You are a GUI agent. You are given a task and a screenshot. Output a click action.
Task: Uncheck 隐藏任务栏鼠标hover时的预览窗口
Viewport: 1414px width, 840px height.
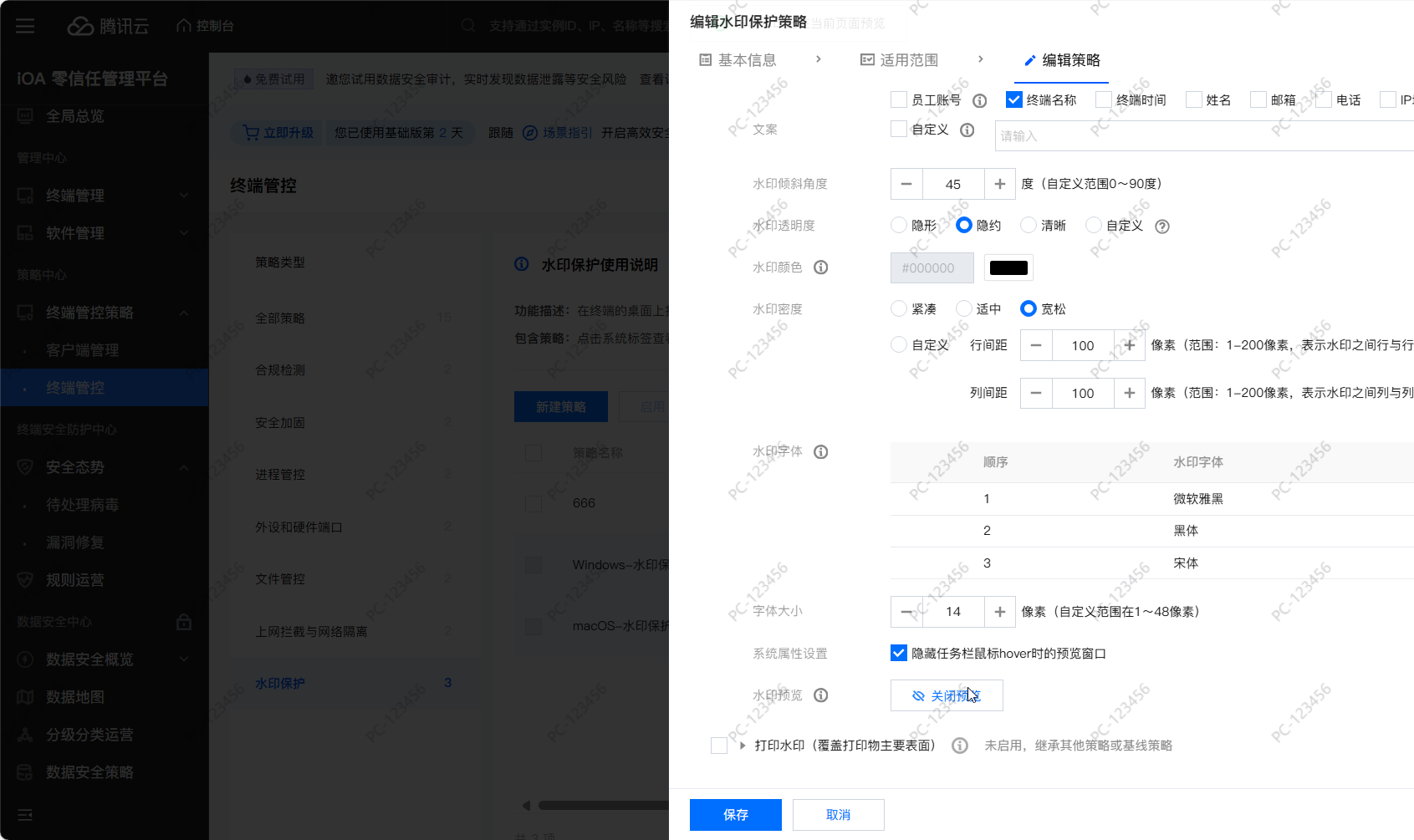899,653
